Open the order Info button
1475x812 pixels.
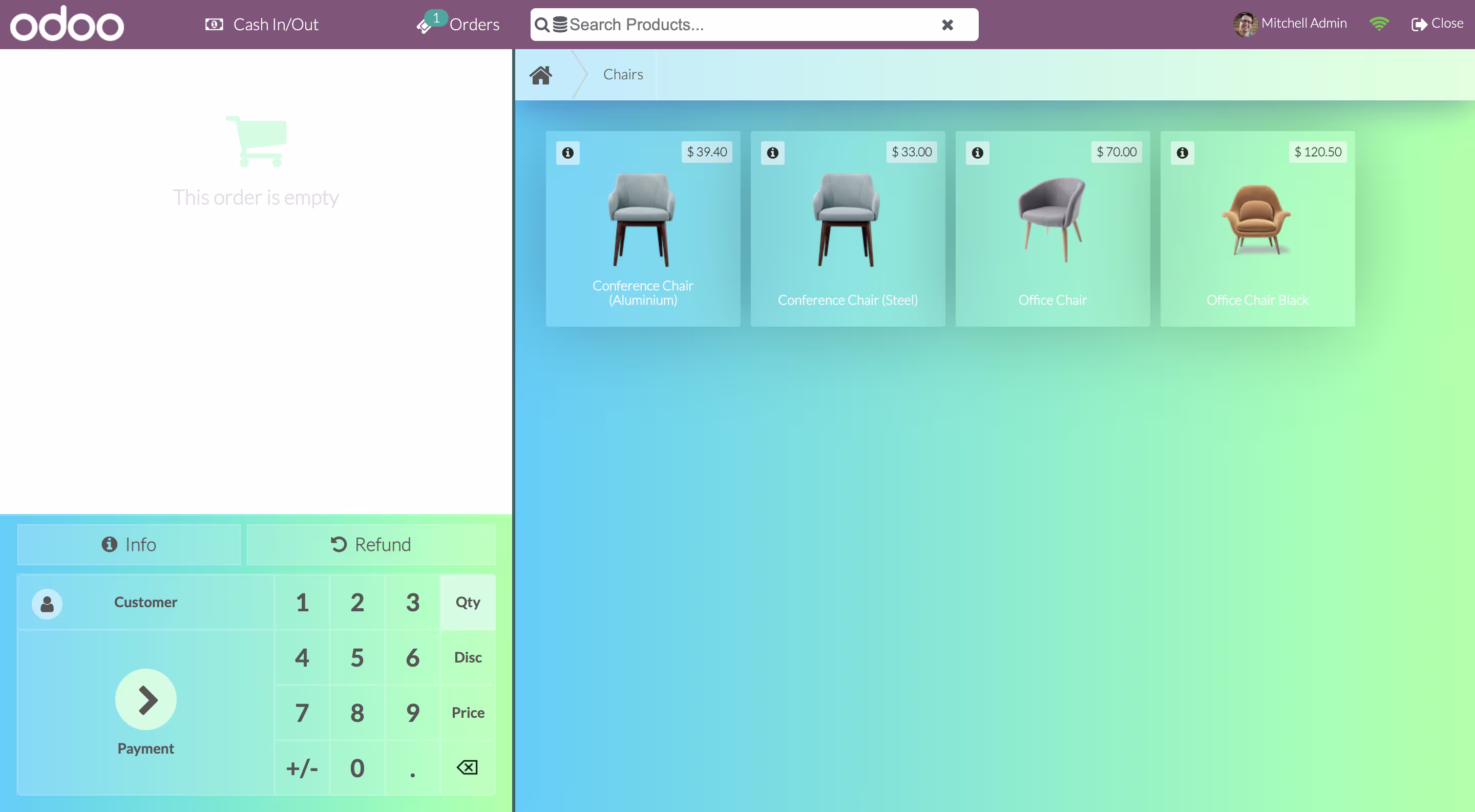click(x=129, y=544)
